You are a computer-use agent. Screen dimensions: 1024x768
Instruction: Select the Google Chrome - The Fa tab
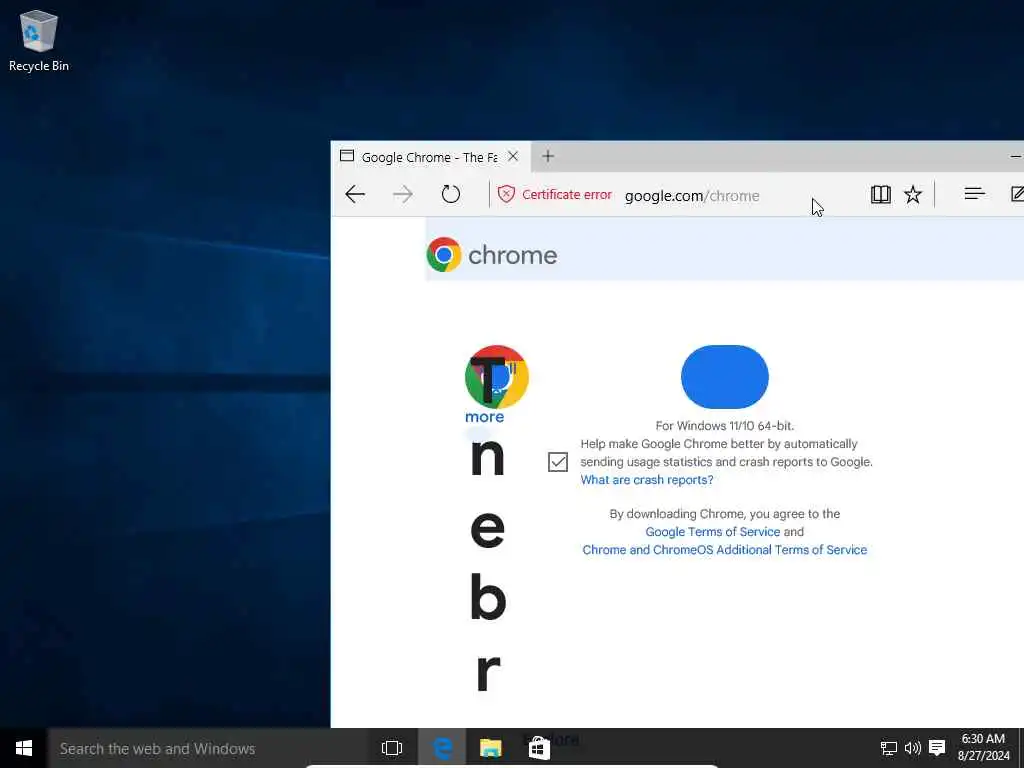pos(430,157)
